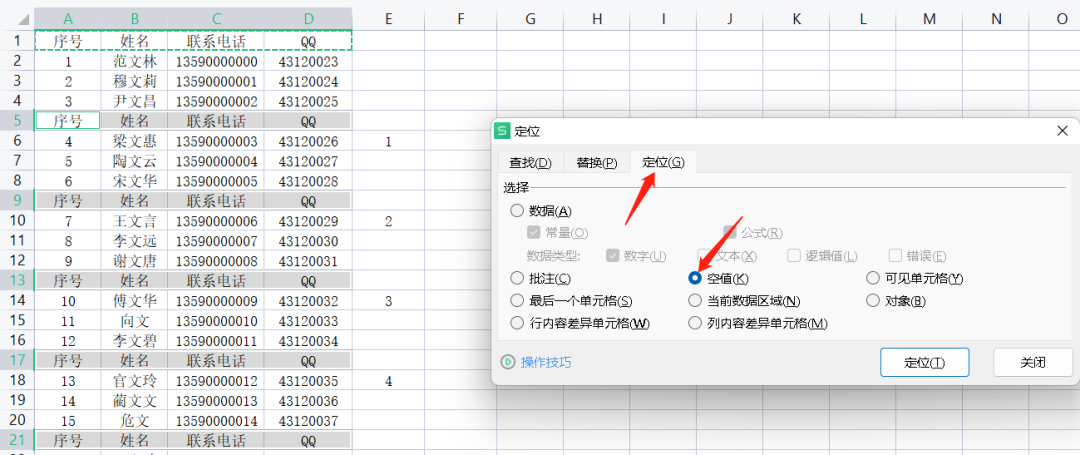This screenshot has height=455, width=1080.
Task: Select row 13 header
Action: 17,281
